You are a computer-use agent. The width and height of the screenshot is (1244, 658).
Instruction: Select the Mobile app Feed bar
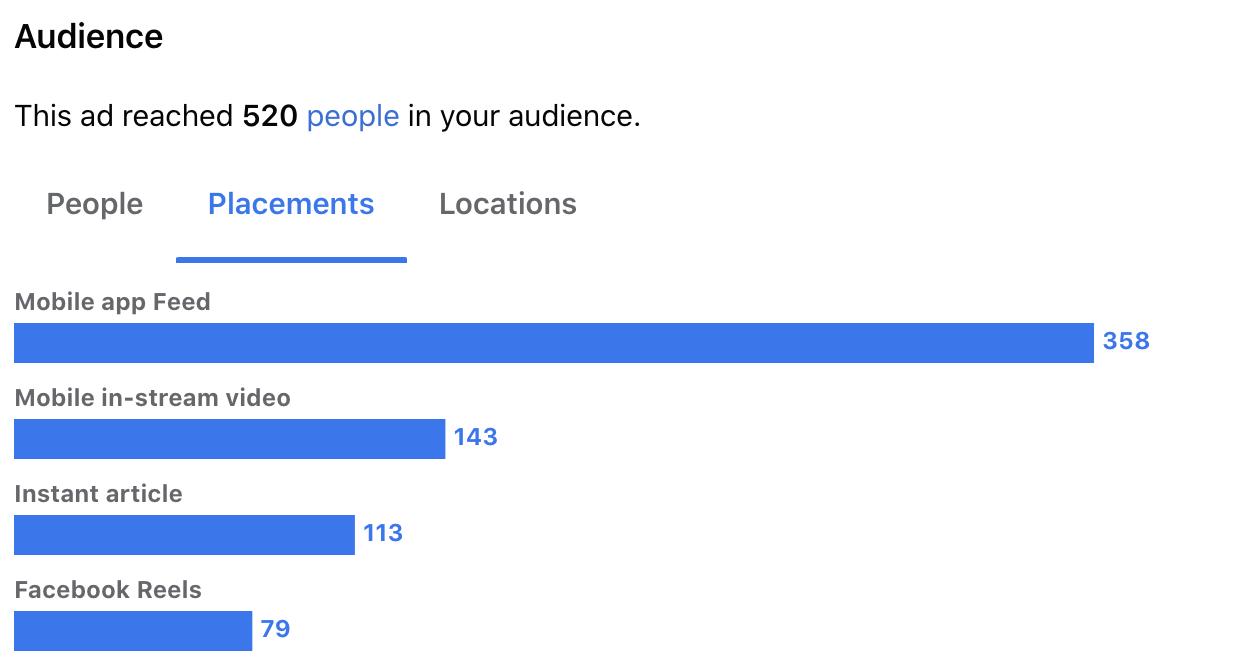(554, 342)
